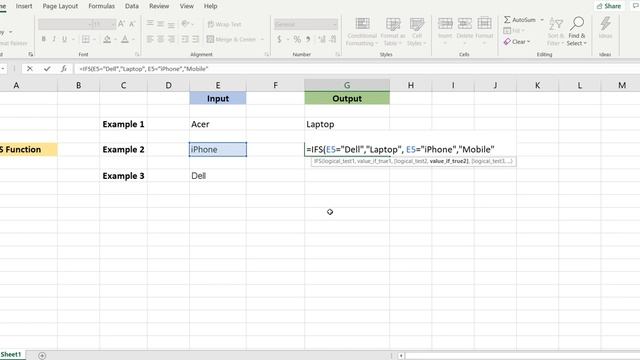The image size is (640, 360).
Task: Toggle Bold formatting
Action: coord(43,39)
